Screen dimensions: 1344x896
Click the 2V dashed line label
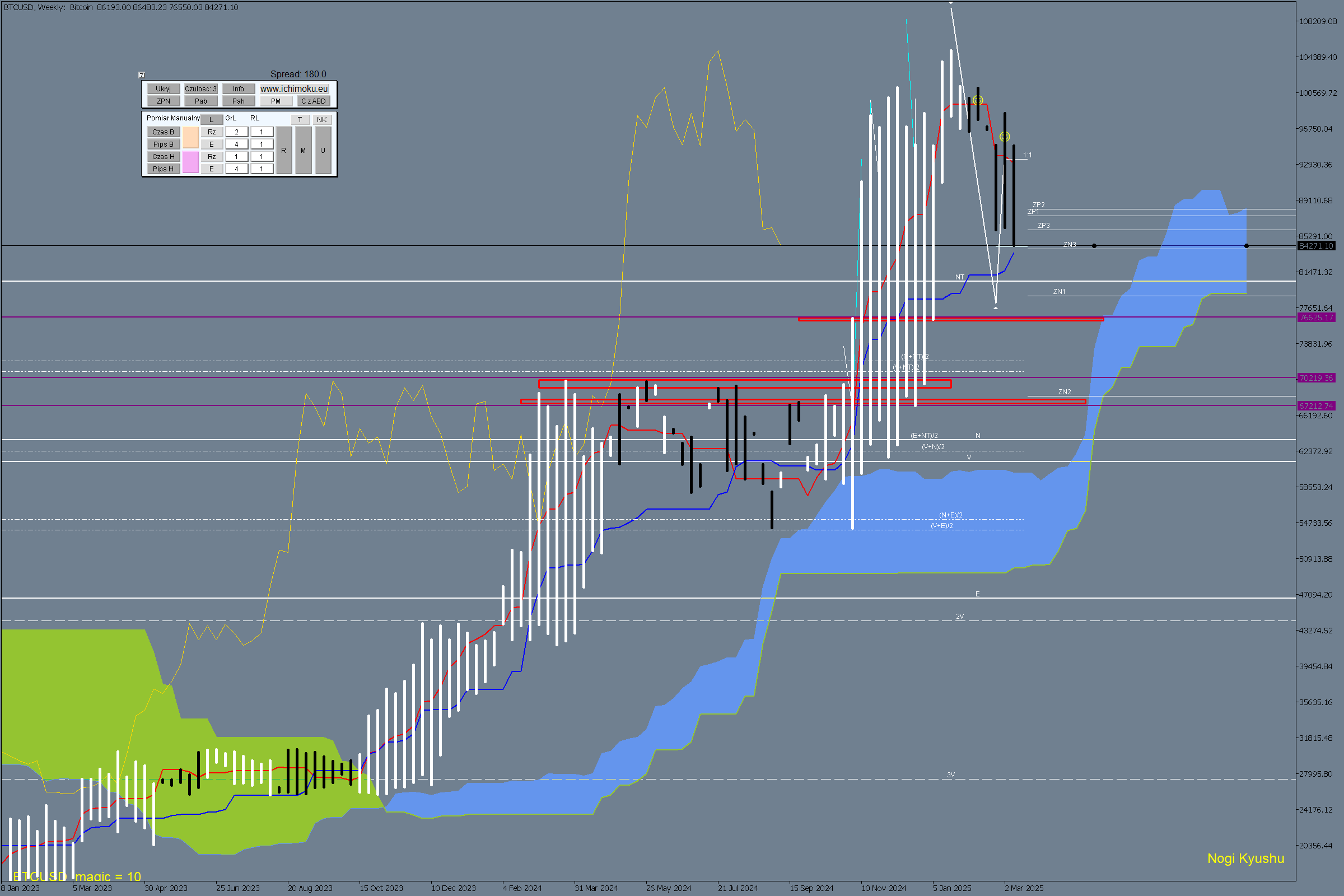pos(960,617)
